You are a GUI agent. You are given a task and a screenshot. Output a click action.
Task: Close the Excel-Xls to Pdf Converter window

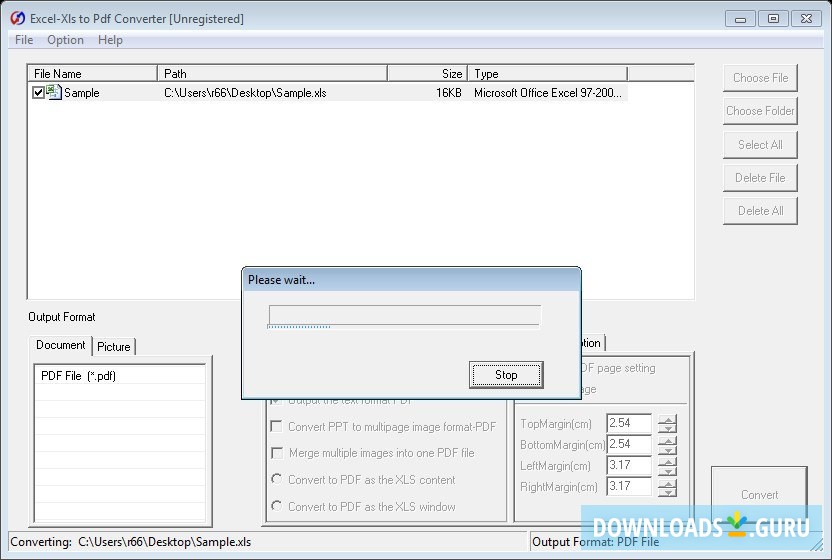pyautogui.click(x=806, y=19)
